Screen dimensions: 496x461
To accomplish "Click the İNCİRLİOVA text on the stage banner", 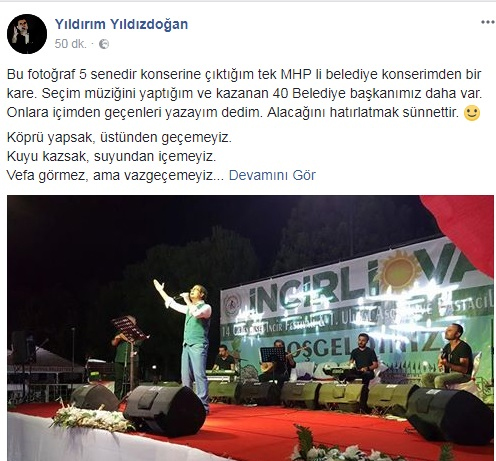I will coord(315,291).
